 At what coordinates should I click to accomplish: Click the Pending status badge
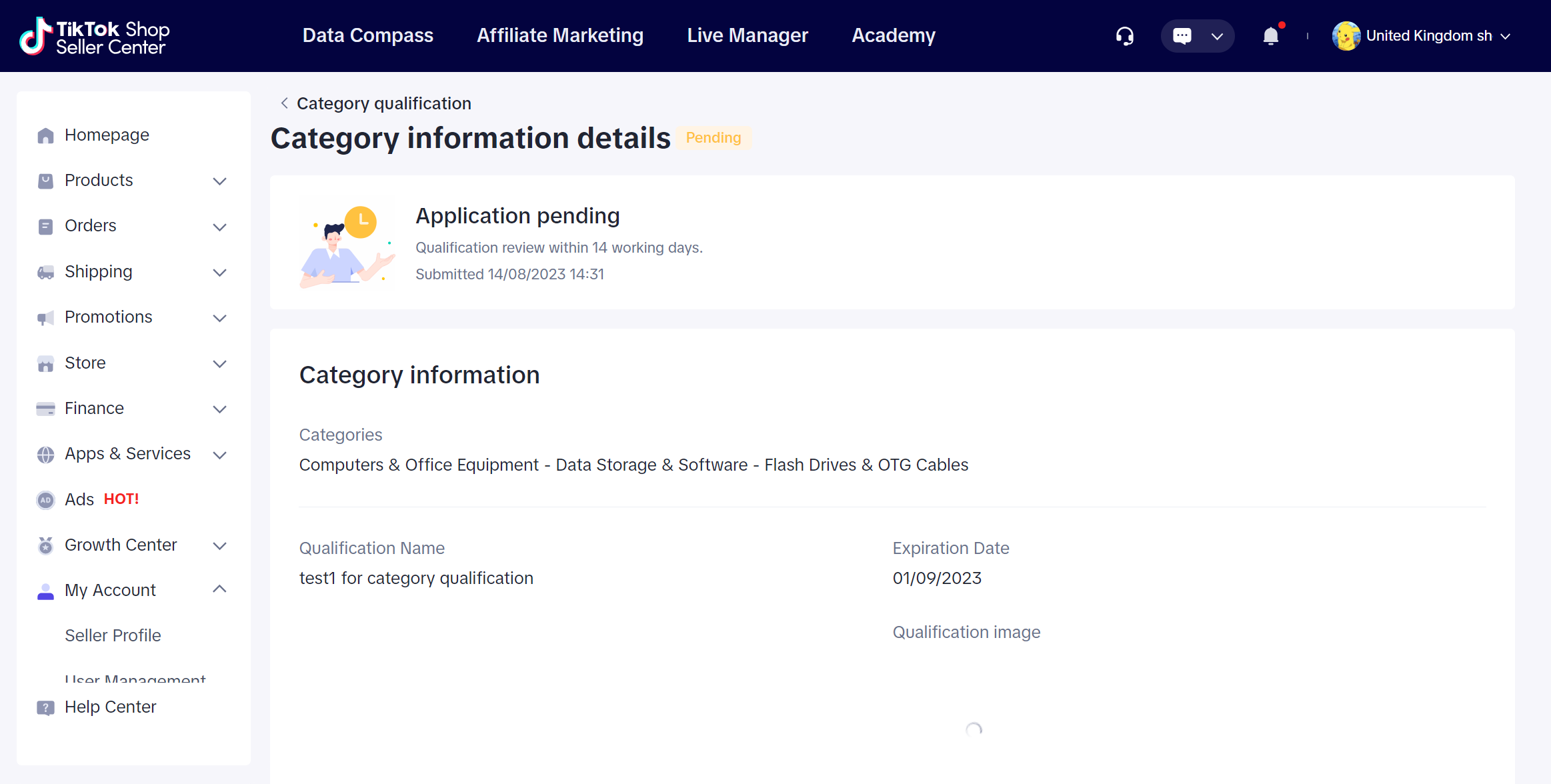pyautogui.click(x=713, y=138)
